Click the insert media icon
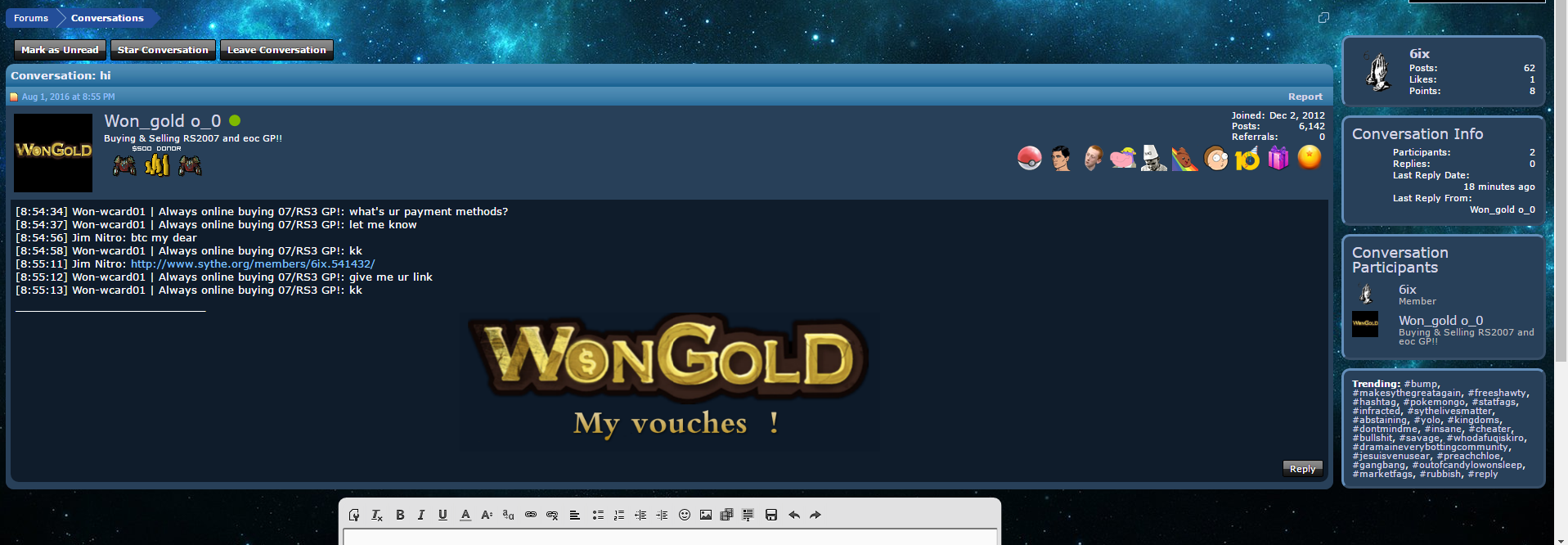 tap(726, 515)
